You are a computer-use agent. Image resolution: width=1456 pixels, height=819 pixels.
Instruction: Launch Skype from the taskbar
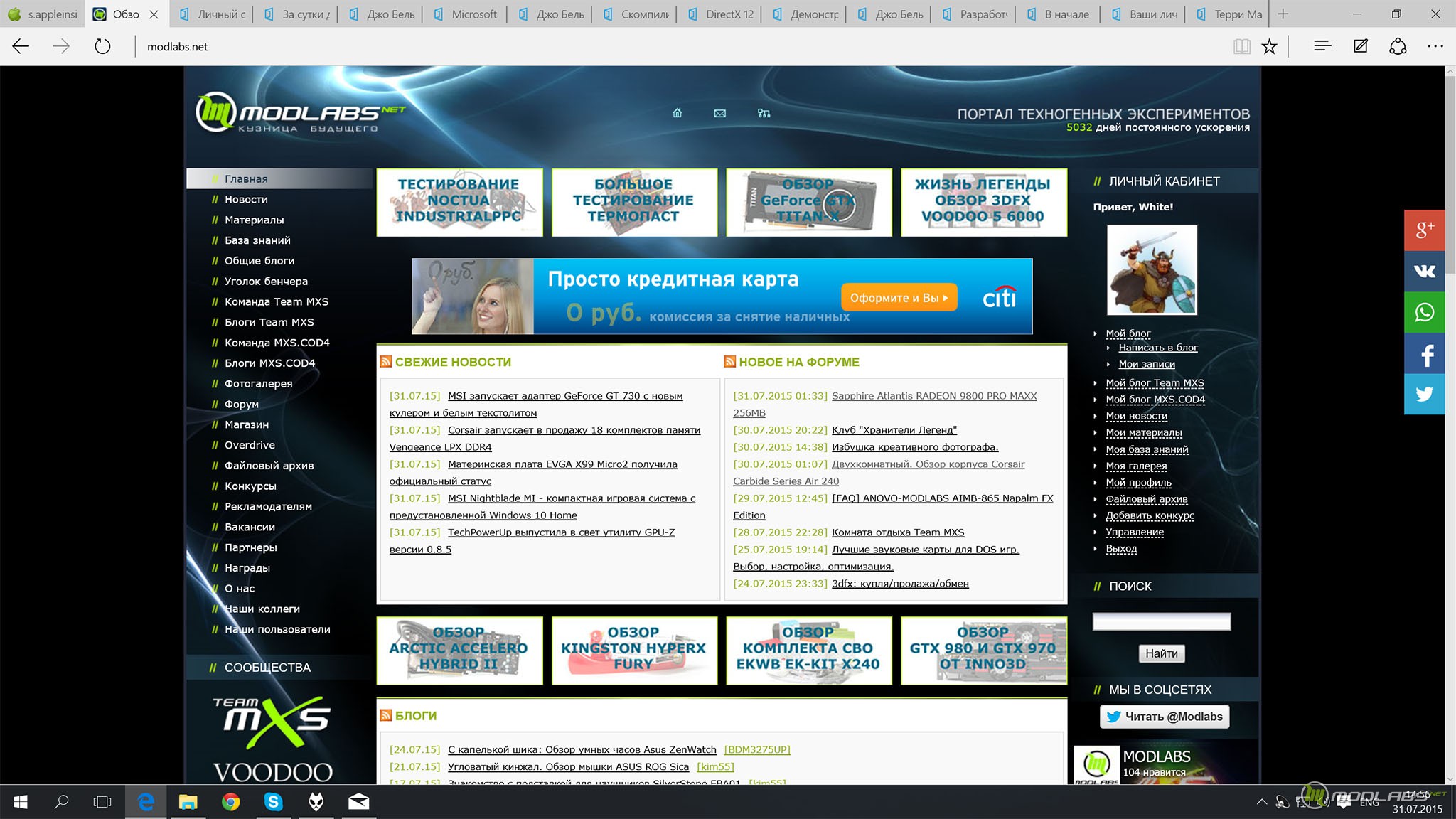273,802
